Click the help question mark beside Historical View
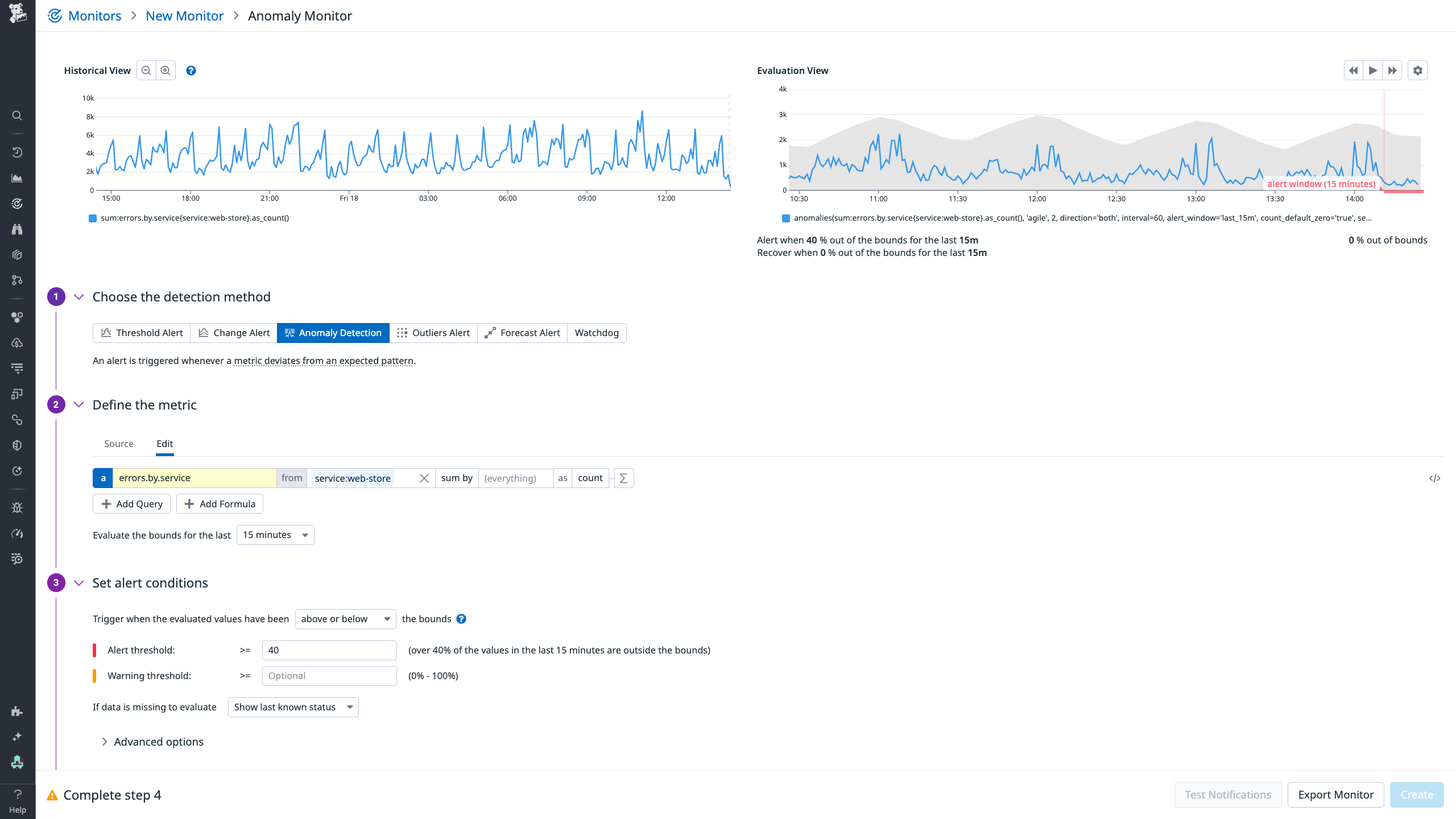1456x819 pixels. pyautogui.click(x=191, y=70)
